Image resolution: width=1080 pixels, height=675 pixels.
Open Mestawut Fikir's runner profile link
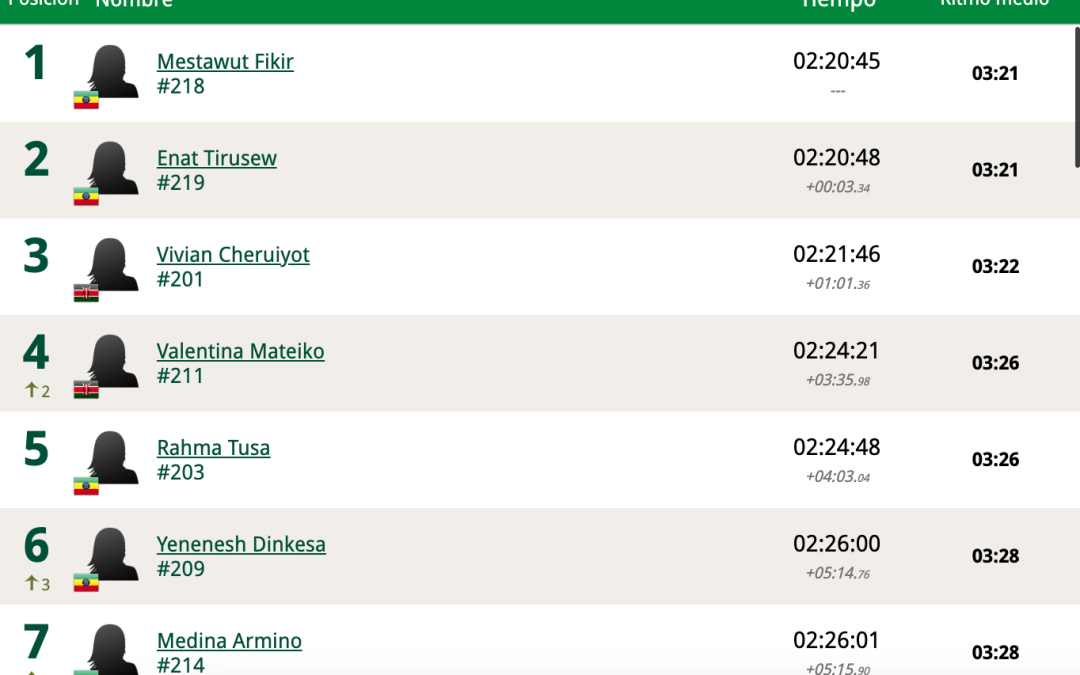pyautogui.click(x=225, y=62)
